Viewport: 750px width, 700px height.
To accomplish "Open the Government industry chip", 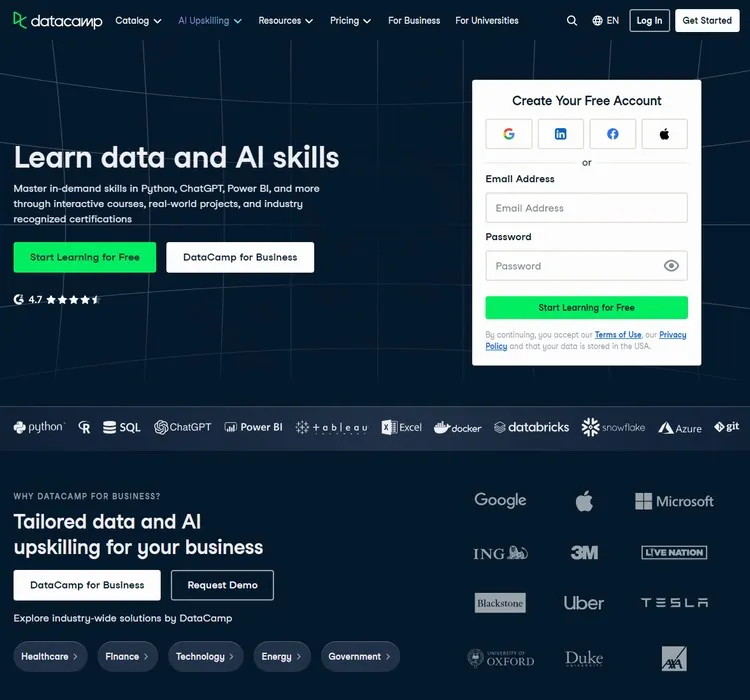I will tap(360, 656).
